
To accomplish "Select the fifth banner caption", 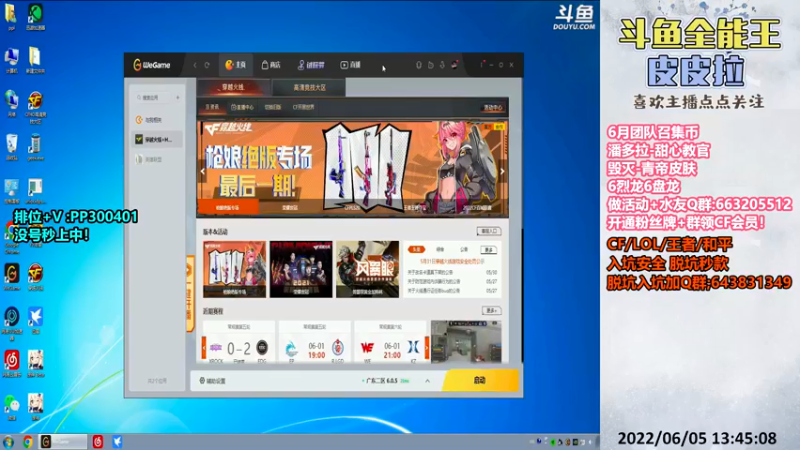I will tap(477, 208).
